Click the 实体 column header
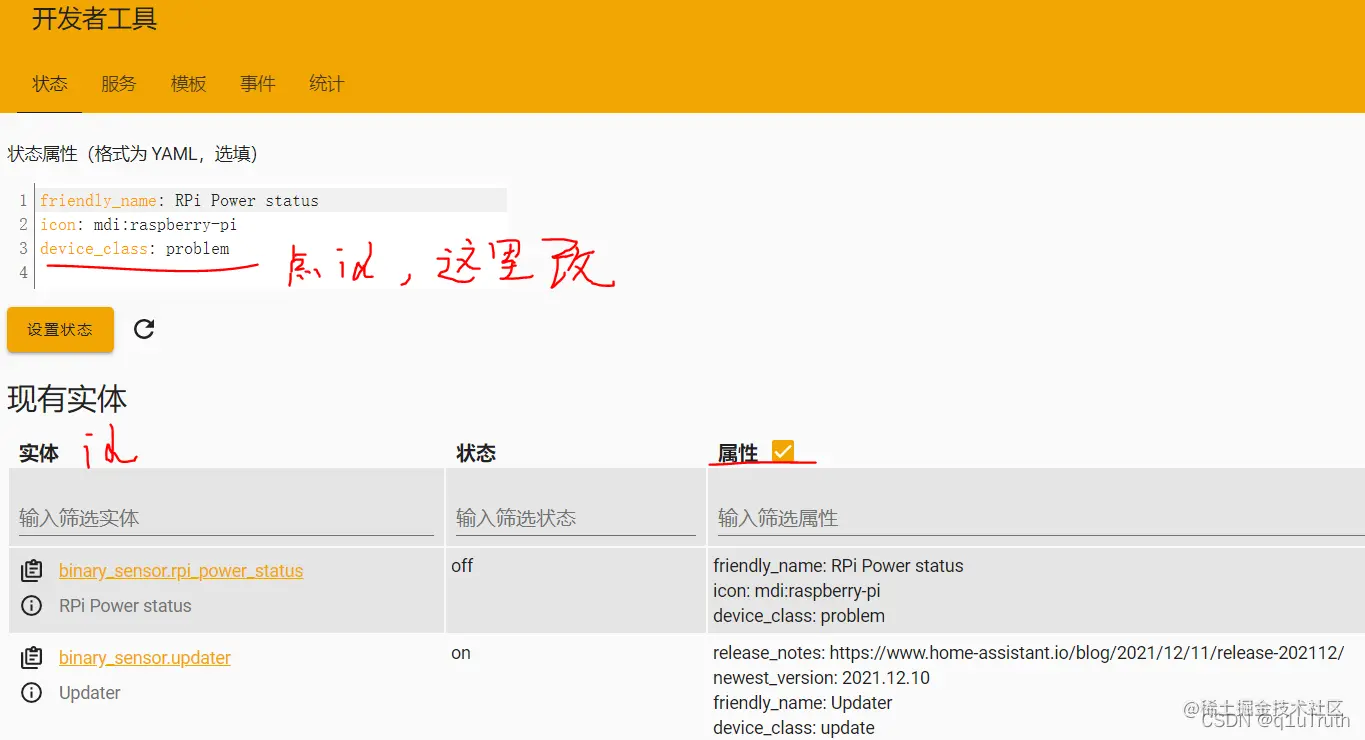Viewport: 1365px width, 740px height. click(39, 454)
